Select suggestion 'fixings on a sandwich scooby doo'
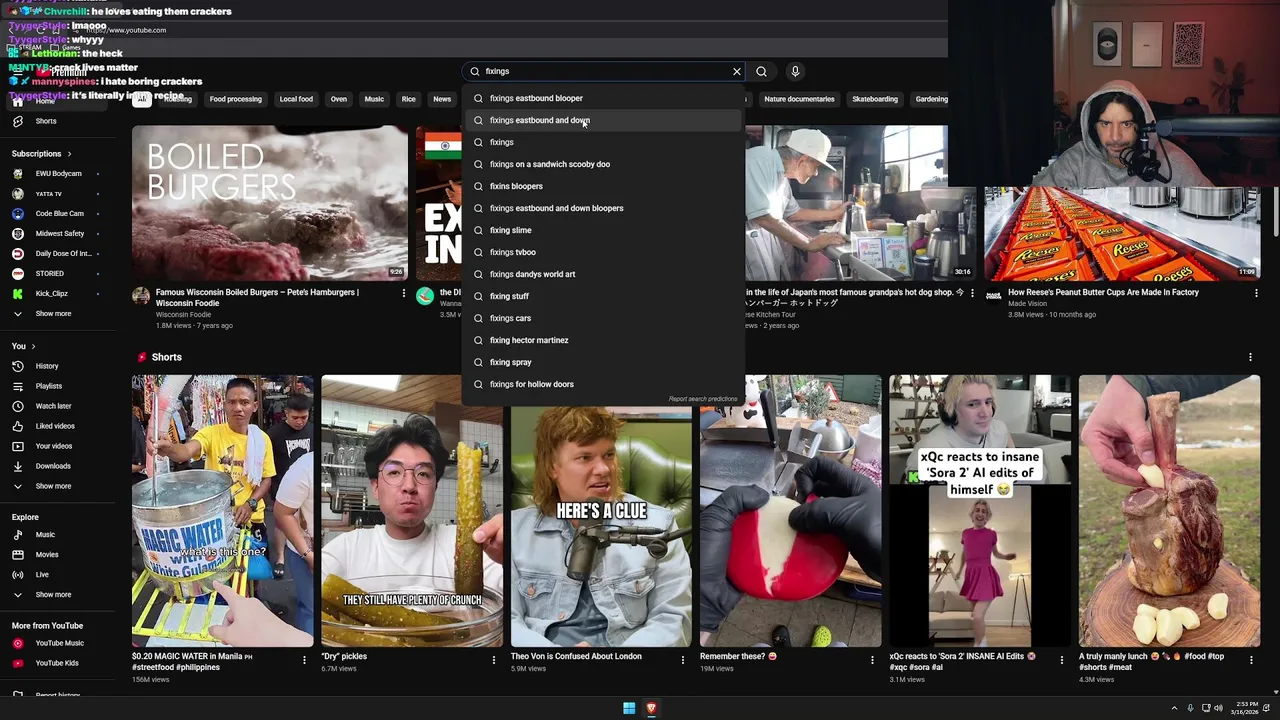This screenshot has height=720, width=1280. (603, 164)
